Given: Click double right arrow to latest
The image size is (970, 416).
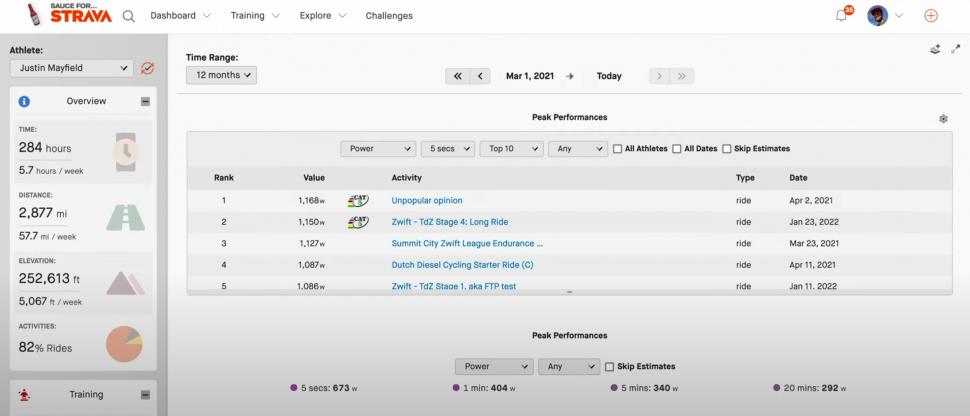Looking at the screenshot, I should click(x=682, y=76).
